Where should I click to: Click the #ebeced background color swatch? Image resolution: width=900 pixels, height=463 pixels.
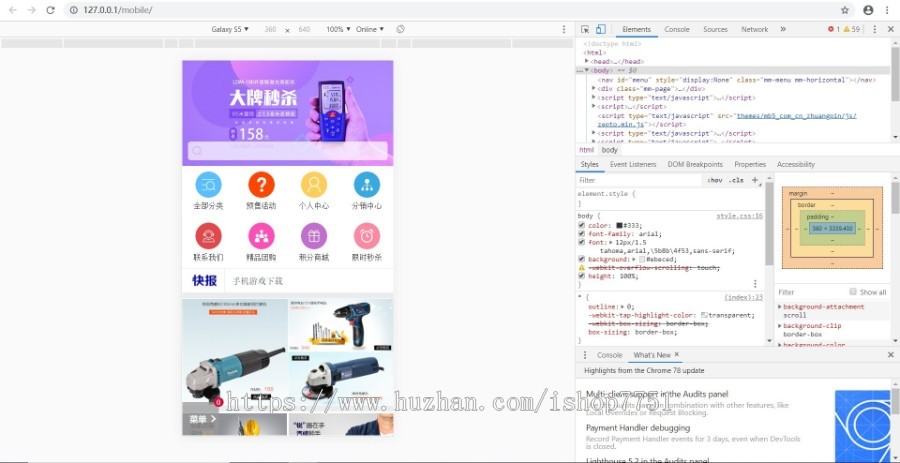tap(642, 259)
